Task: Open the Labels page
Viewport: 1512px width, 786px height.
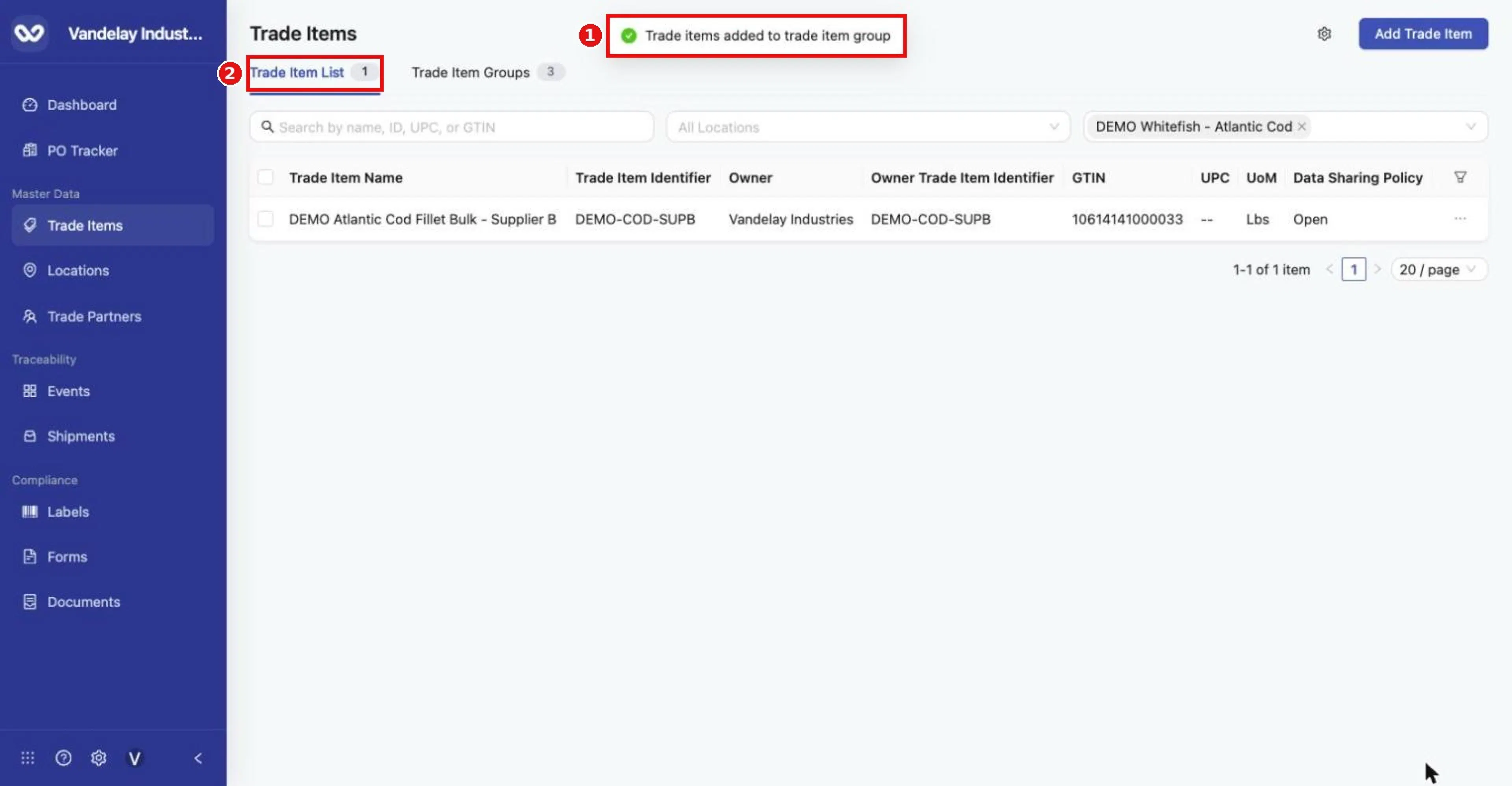Action: tap(68, 511)
